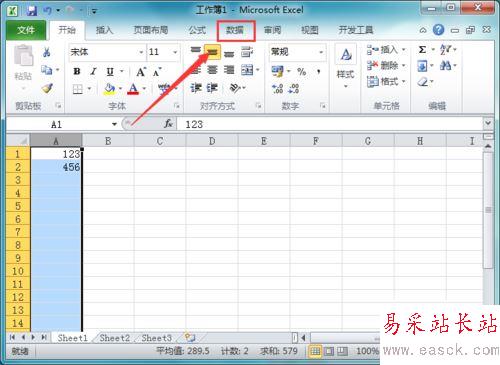The width and height of the screenshot is (500, 365).
Task: Click Decrease Font Size button
Action: (157, 72)
